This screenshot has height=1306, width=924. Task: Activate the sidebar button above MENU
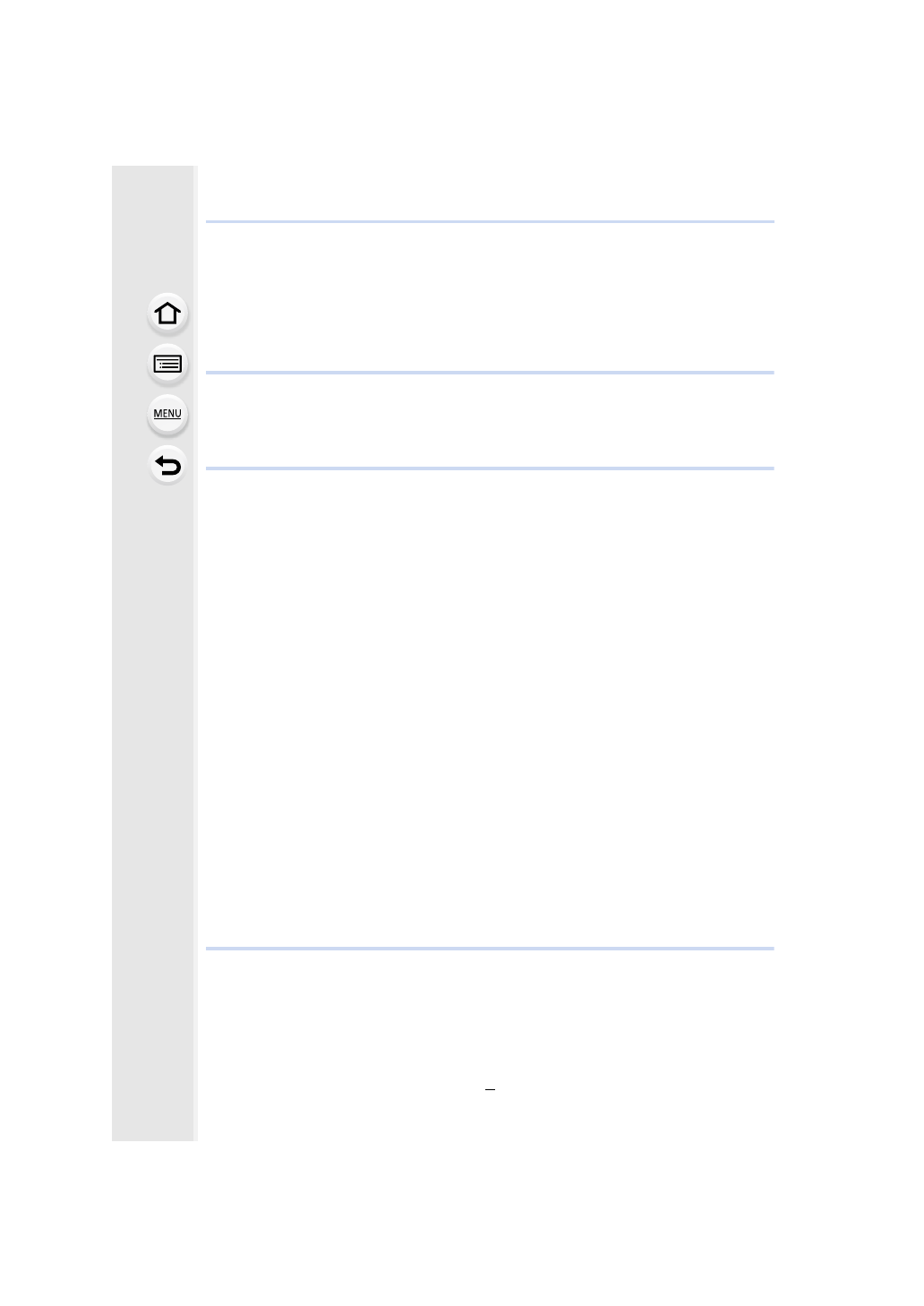[x=167, y=365]
